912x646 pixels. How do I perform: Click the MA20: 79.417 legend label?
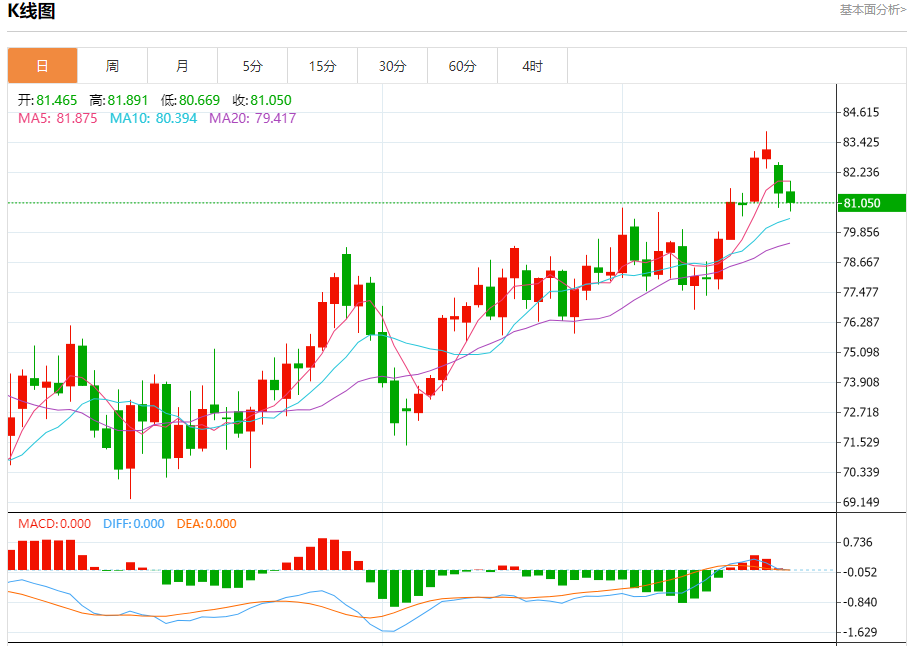point(252,118)
